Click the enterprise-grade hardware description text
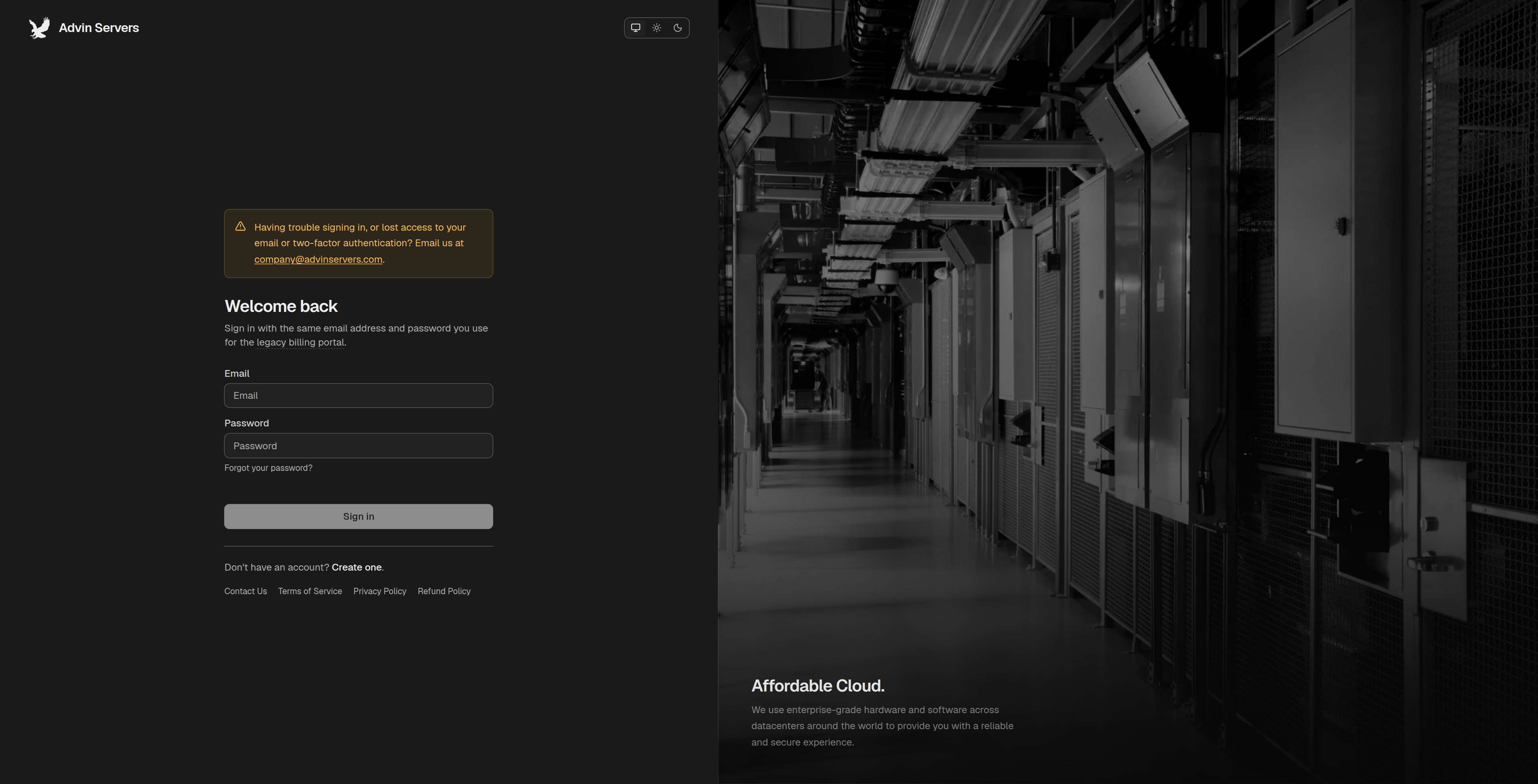 click(882, 726)
